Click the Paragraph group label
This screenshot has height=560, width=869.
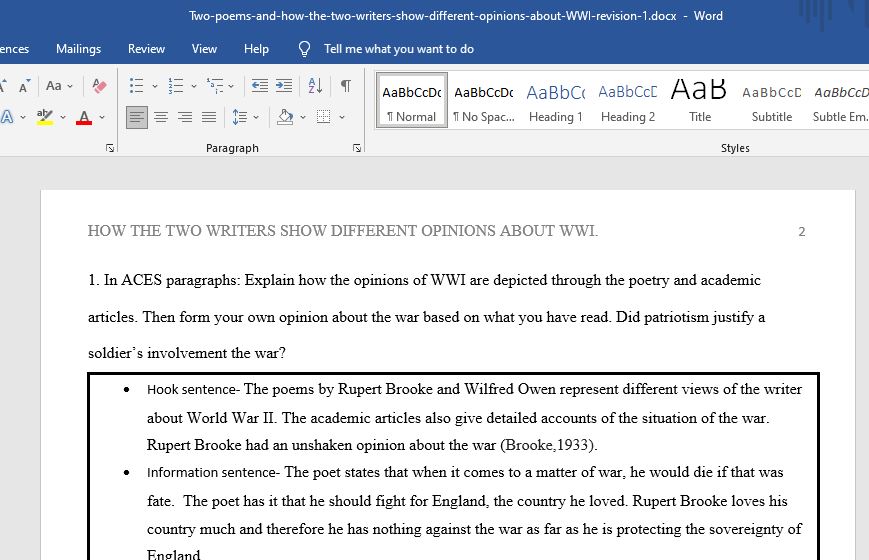coord(232,148)
